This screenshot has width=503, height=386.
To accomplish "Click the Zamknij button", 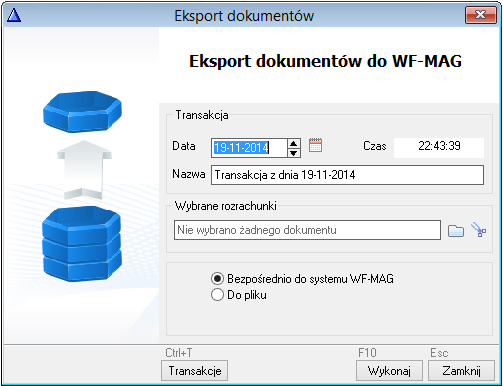I will [x=461, y=371].
